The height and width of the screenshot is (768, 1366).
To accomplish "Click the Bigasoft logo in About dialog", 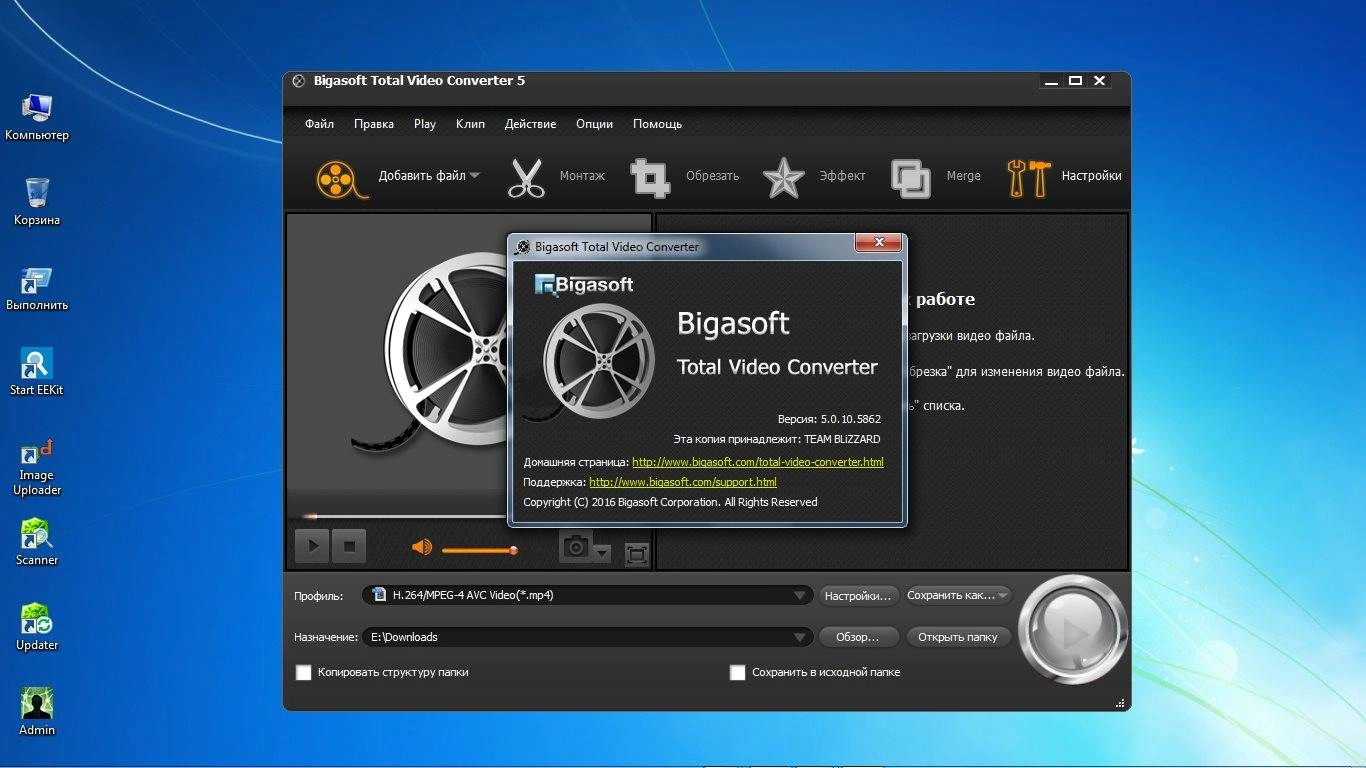I will (585, 285).
